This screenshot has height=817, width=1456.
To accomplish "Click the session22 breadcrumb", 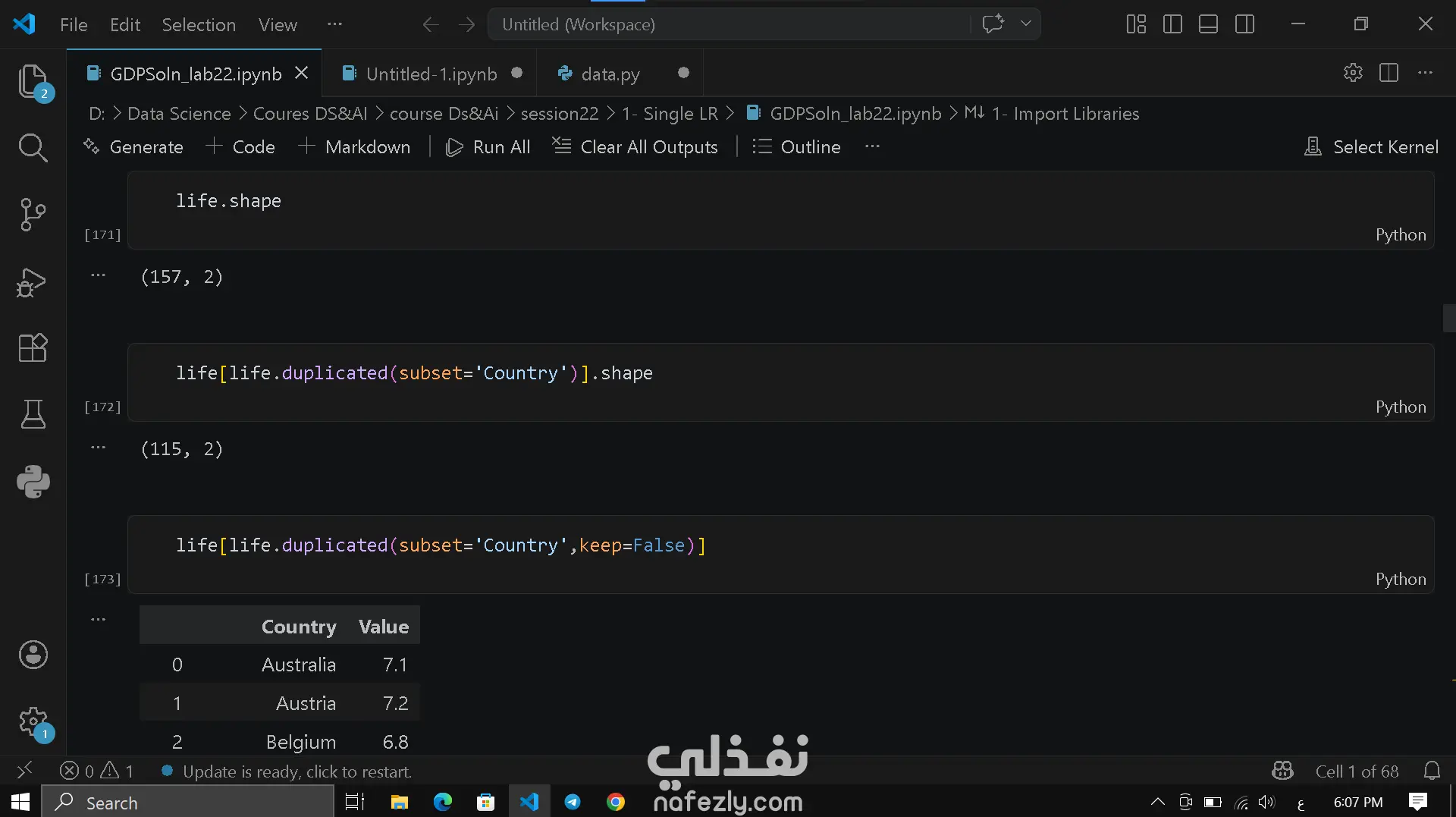I will tap(560, 114).
